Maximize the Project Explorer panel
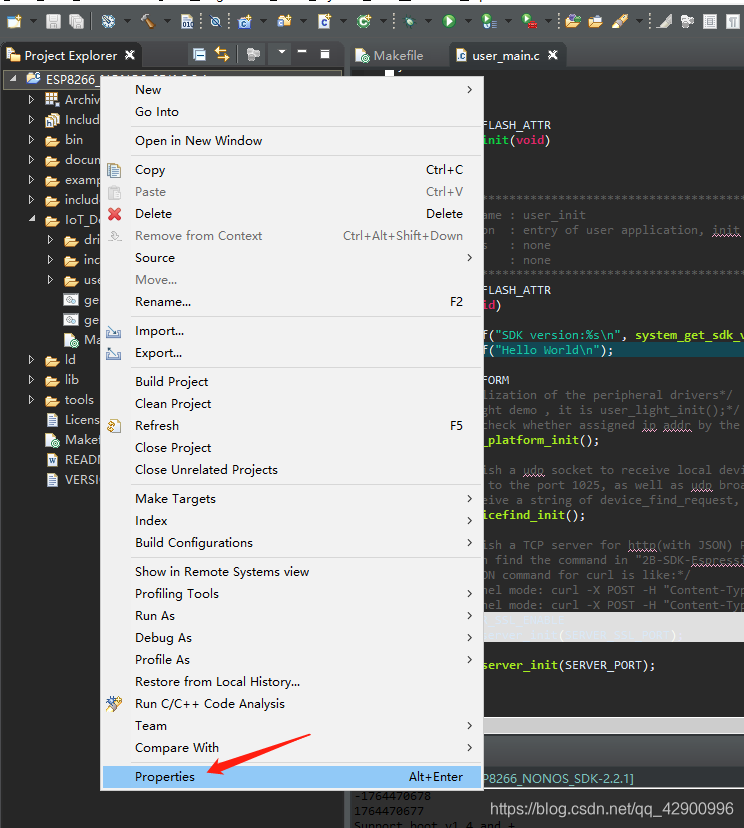The height and width of the screenshot is (828, 744). 325,54
